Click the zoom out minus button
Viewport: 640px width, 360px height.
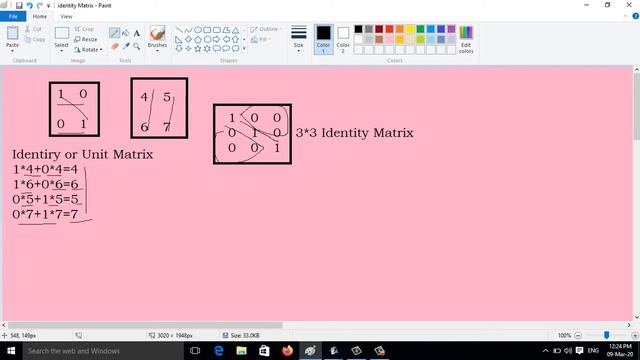[578, 335]
